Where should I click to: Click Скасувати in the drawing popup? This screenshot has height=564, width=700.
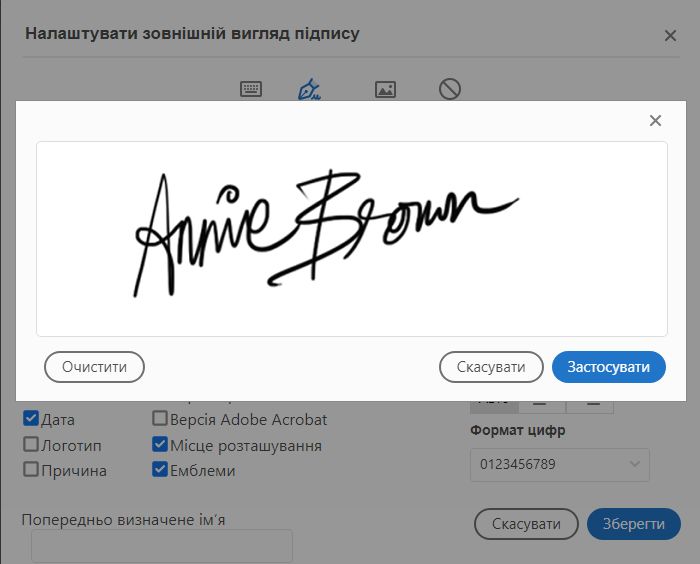click(491, 367)
